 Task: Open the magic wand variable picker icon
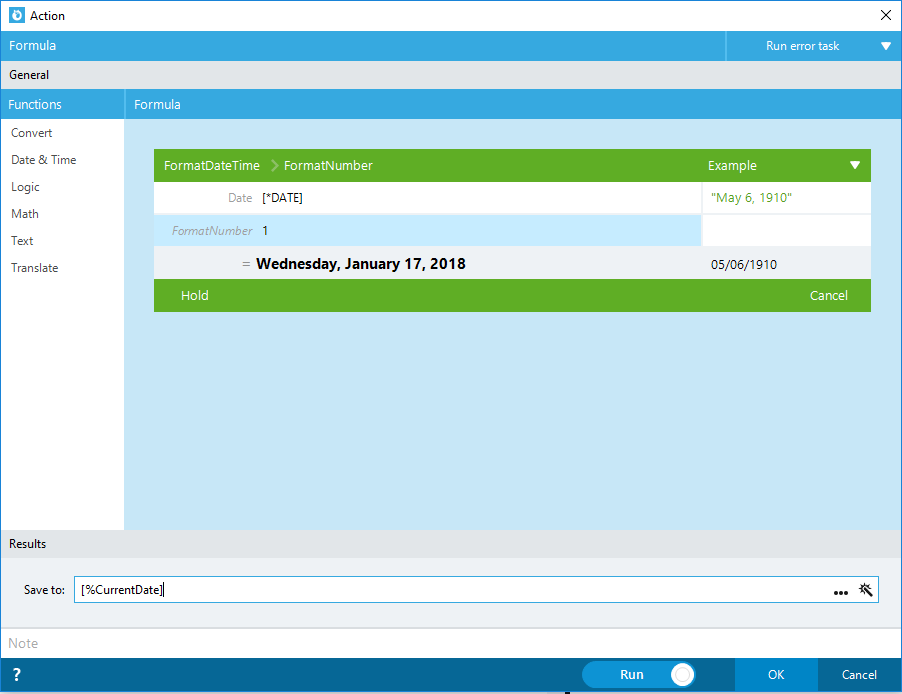coord(866,589)
